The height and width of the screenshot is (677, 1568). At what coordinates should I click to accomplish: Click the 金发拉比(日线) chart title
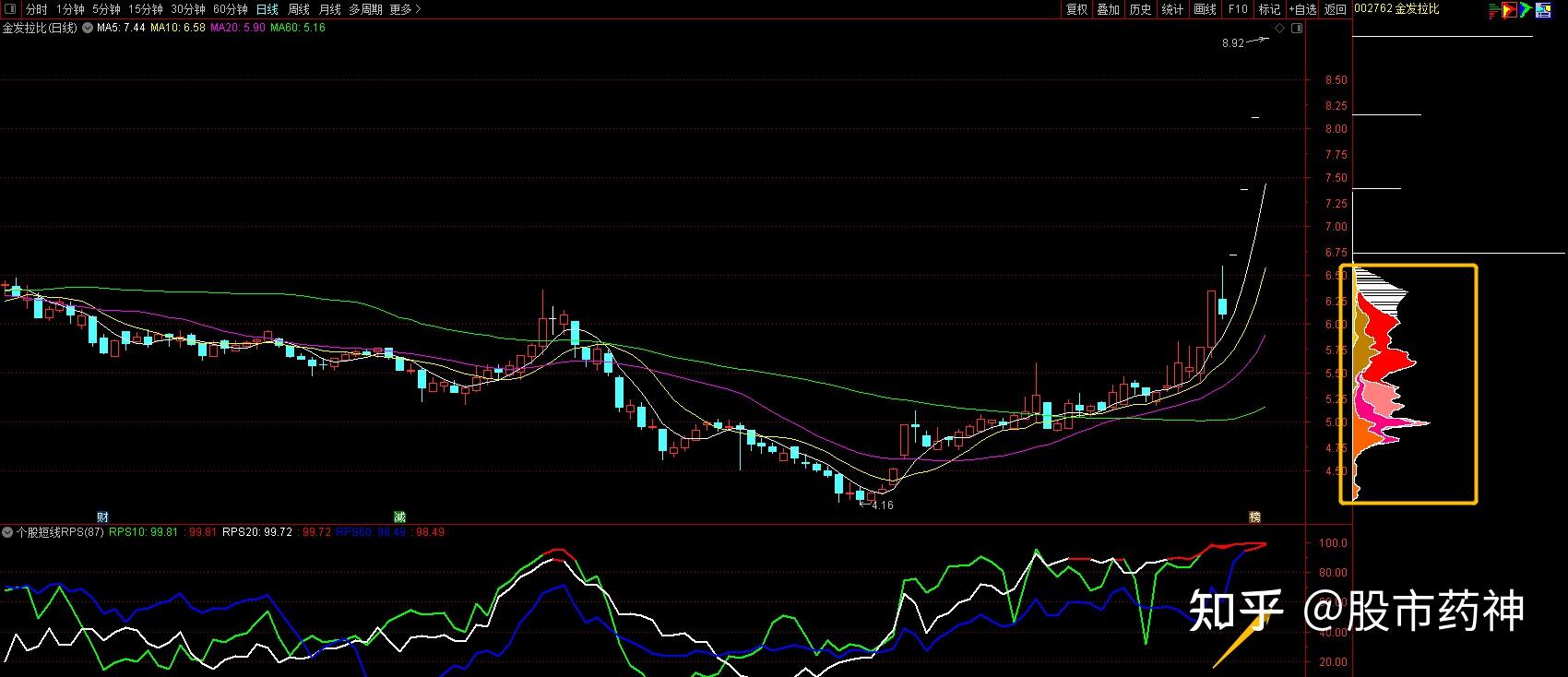coord(41,28)
